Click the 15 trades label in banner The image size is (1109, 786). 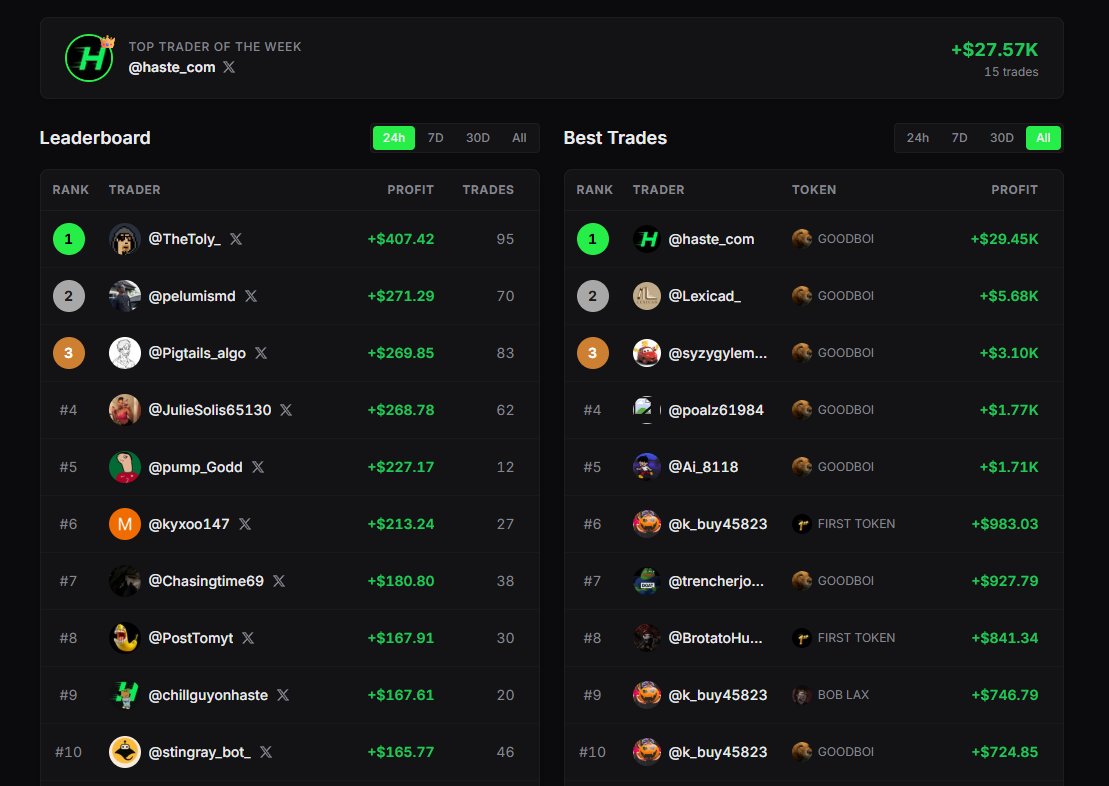1011,71
